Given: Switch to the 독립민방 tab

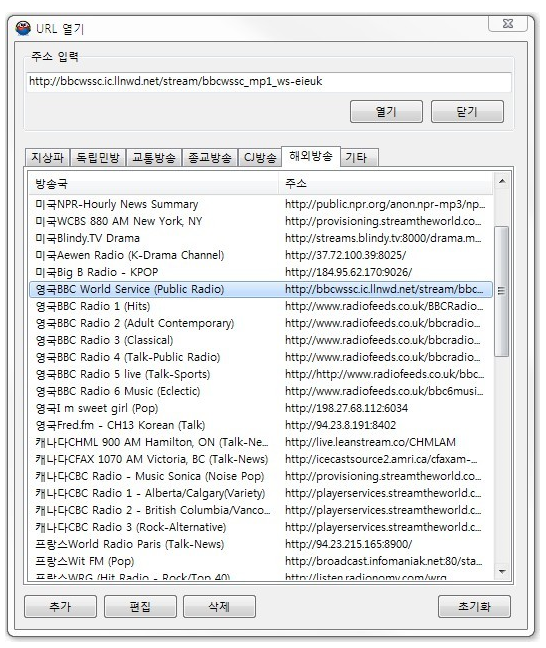Looking at the screenshot, I should click(x=98, y=157).
